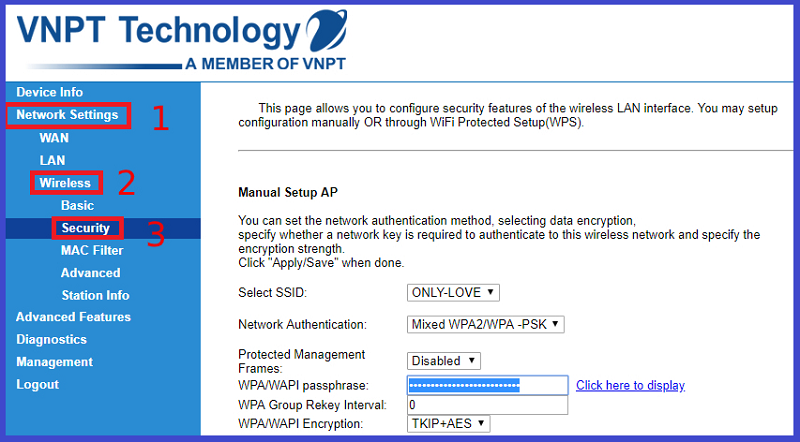The image size is (800, 442).
Task: Open MAC Filter settings
Action: [x=92, y=250]
